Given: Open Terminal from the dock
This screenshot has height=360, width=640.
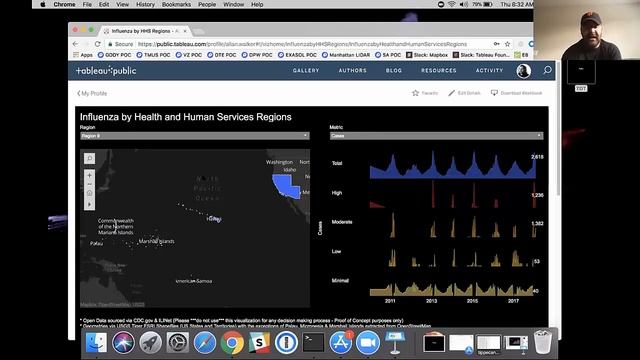Looking at the screenshot, I should [313, 342].
